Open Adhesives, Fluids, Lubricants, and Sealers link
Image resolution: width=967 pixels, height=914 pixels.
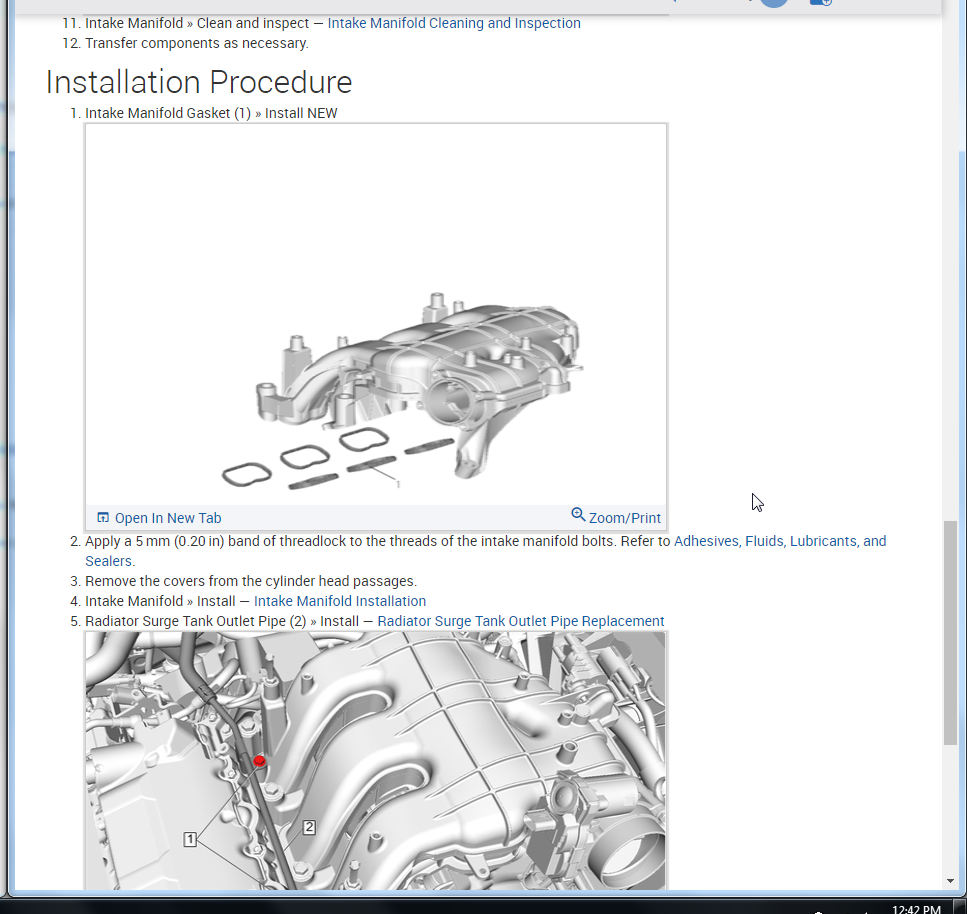[779, 541]
